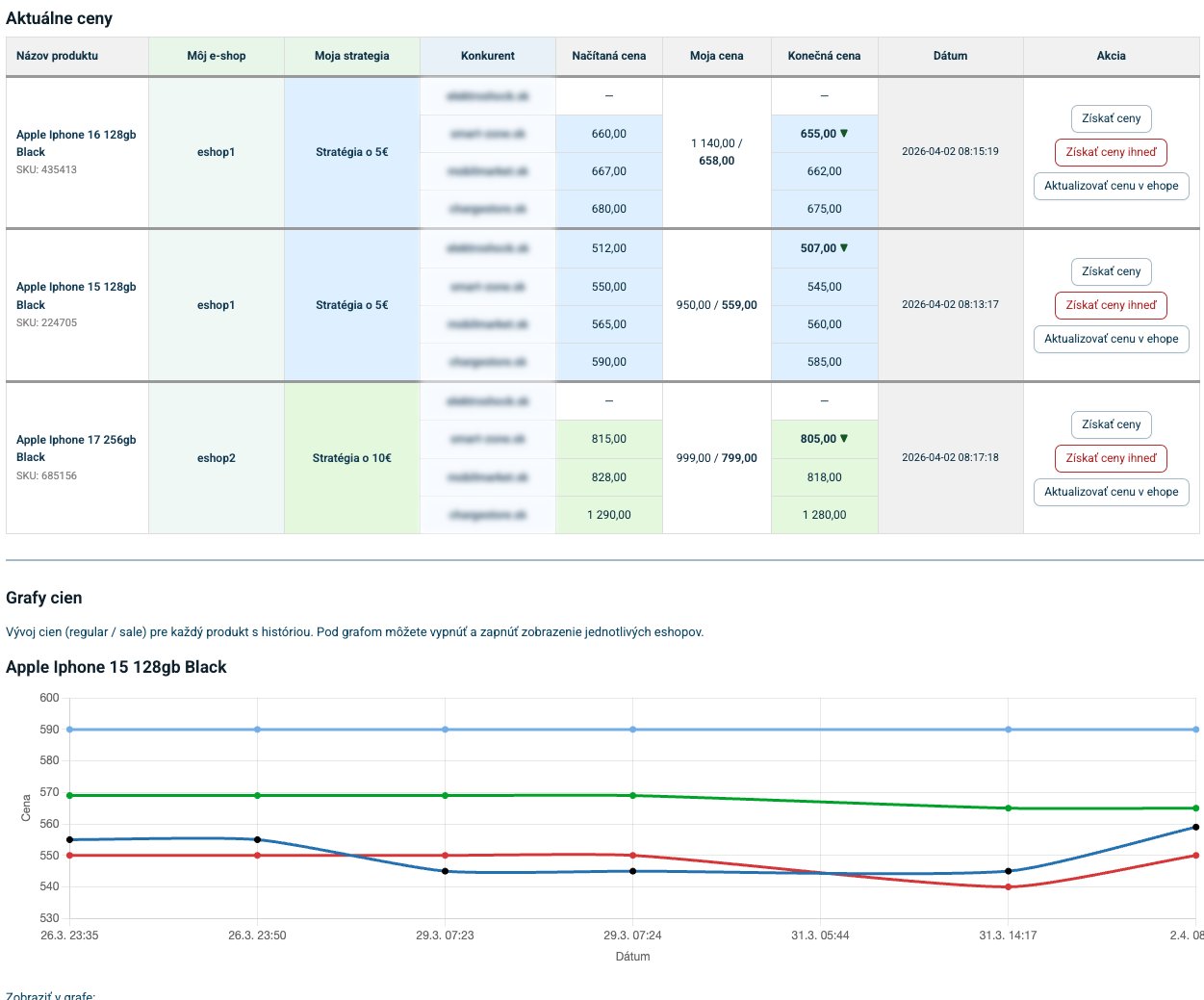This screenshot has width=1204, height=1000.
Task: Click the Môj e-shop column header
Action: [x=217, y=56]
